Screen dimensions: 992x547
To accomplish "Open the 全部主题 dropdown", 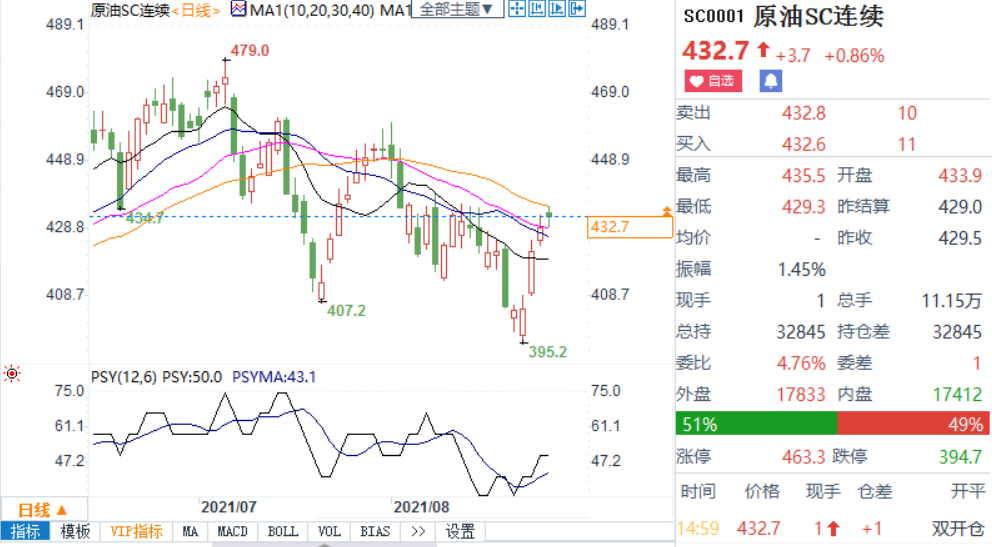I will (455, 10).
